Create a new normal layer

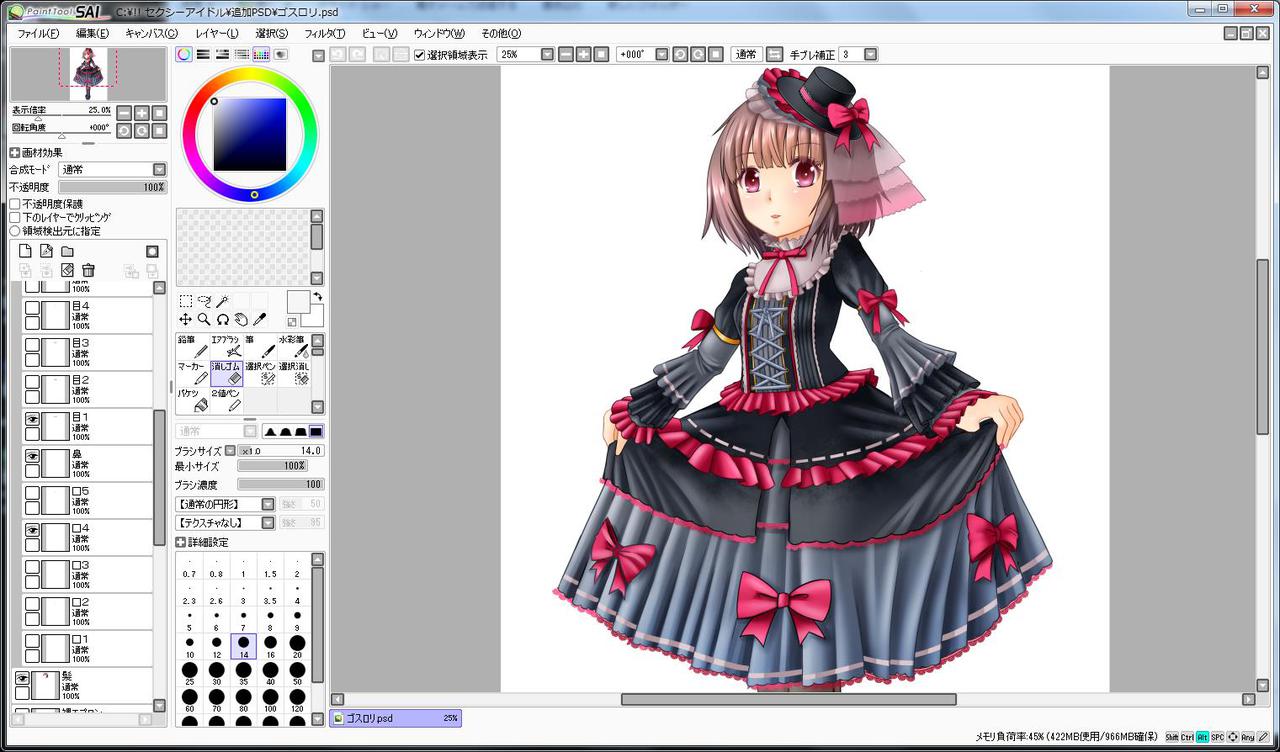point(26,251)
